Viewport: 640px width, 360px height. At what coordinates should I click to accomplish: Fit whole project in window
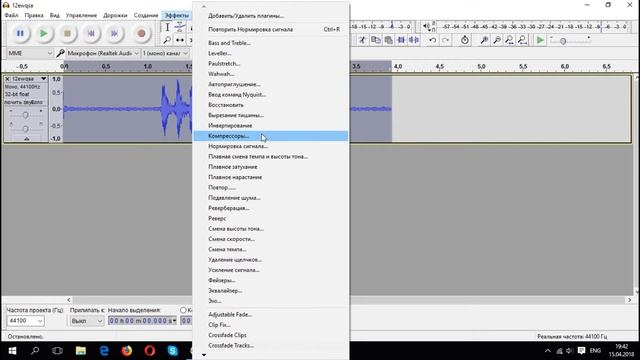click(x=522, y=40)
